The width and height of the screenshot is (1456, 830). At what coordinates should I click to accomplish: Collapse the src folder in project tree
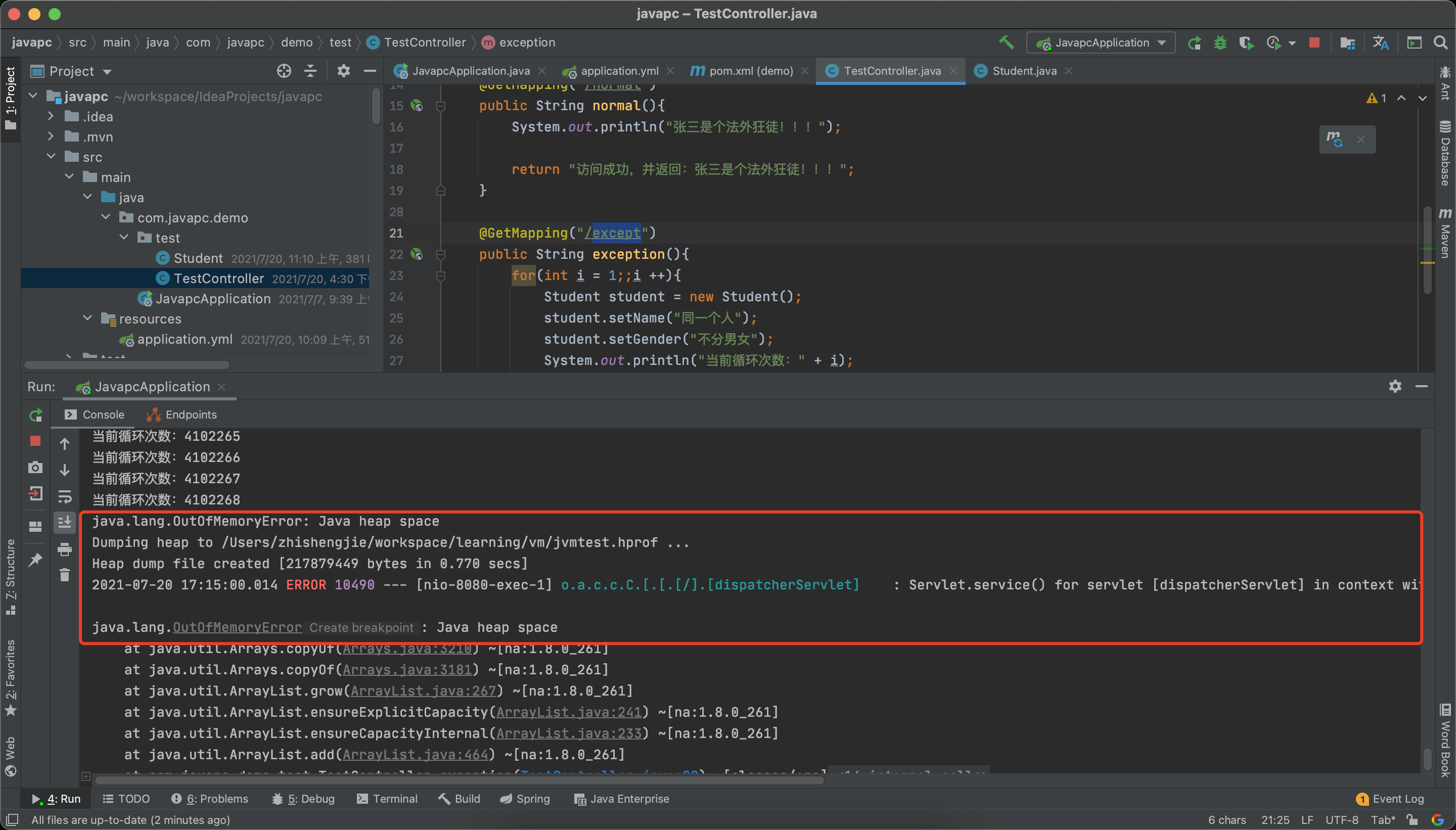pos(51,157)
